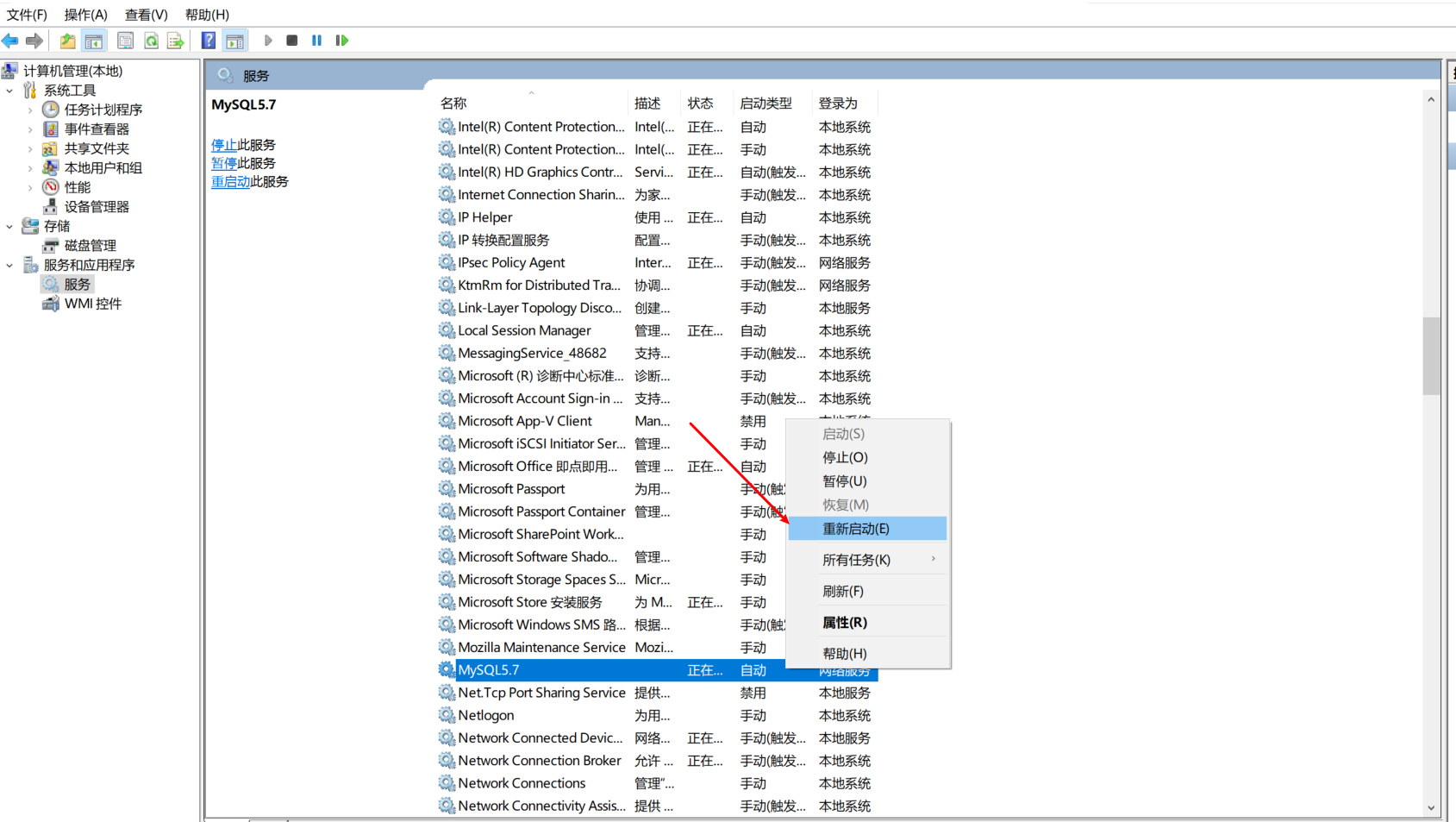Click the Export List toolbar icon
The width and height of the screenshot is (1456, 822).
pyautogui.click(x=176, y=41)
